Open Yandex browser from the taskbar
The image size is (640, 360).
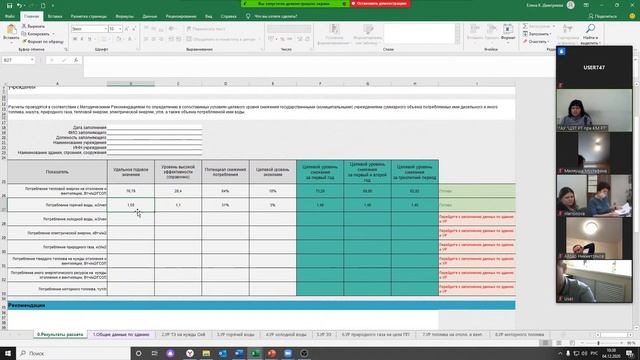pyautogui.click(x=190, y=353)
